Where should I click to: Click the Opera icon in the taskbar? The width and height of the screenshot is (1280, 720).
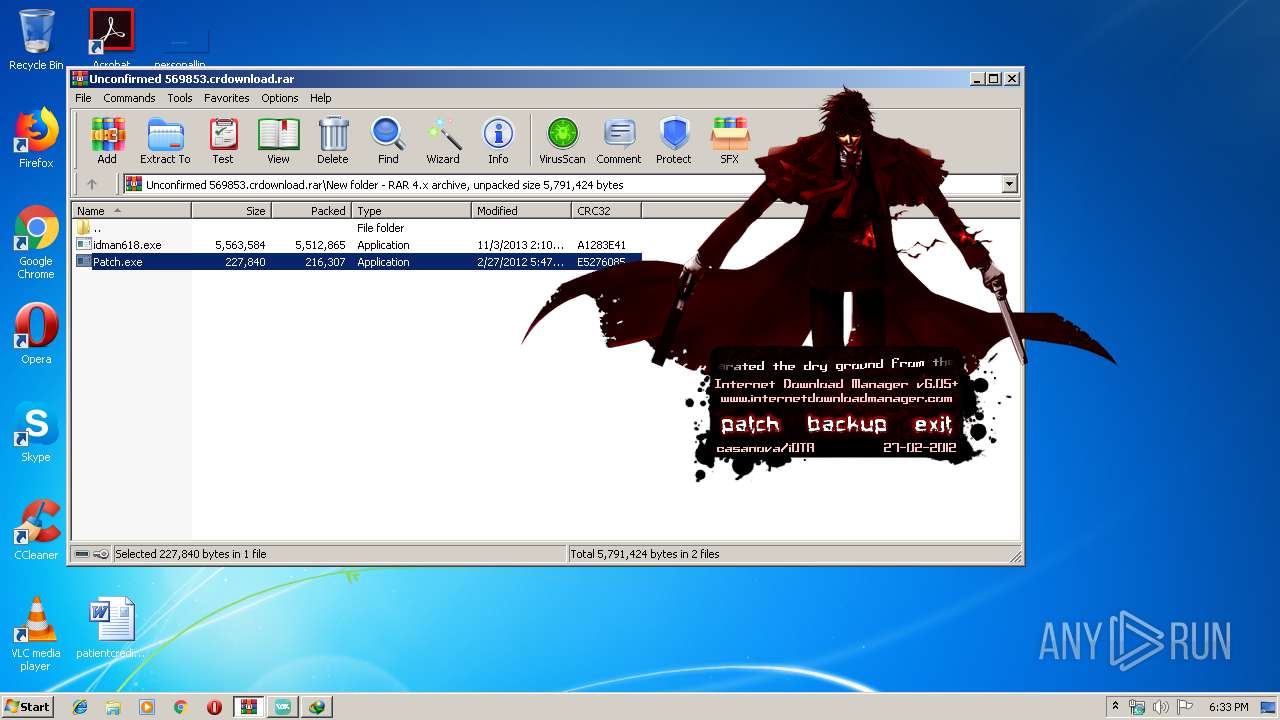coord(214,707)
